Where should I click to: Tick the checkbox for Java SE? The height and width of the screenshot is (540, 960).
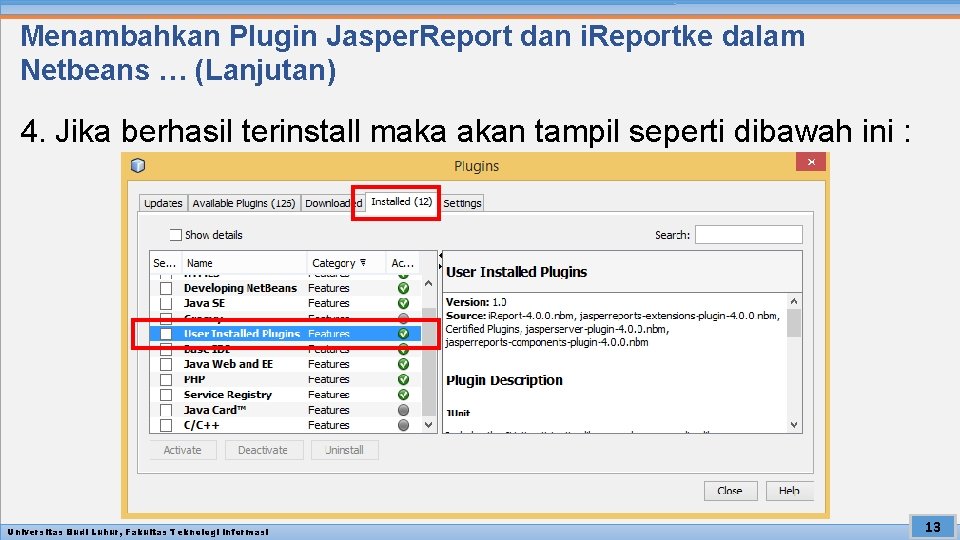(x=166, y=303)
